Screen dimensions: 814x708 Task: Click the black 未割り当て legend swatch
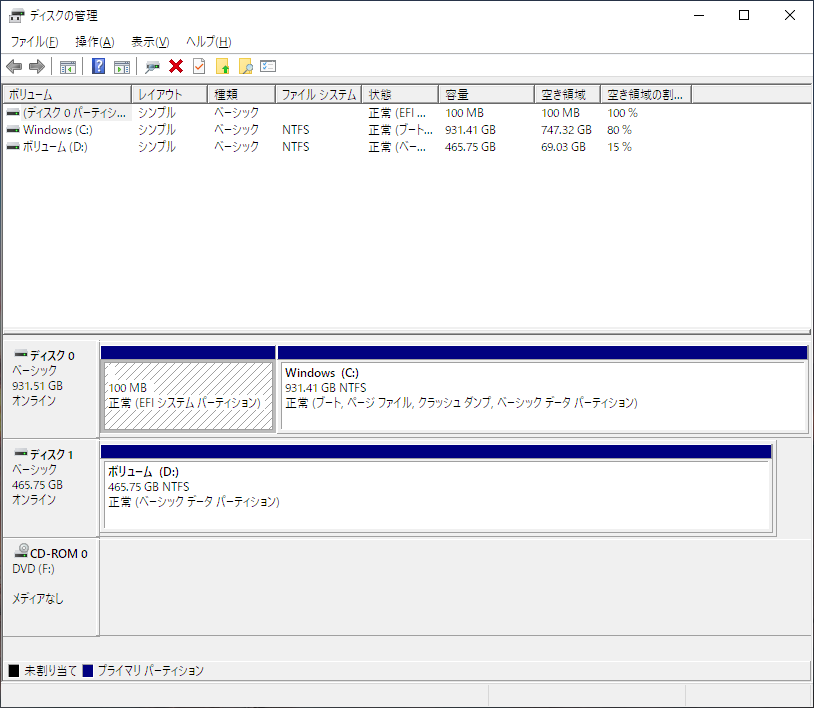(14, 671)
